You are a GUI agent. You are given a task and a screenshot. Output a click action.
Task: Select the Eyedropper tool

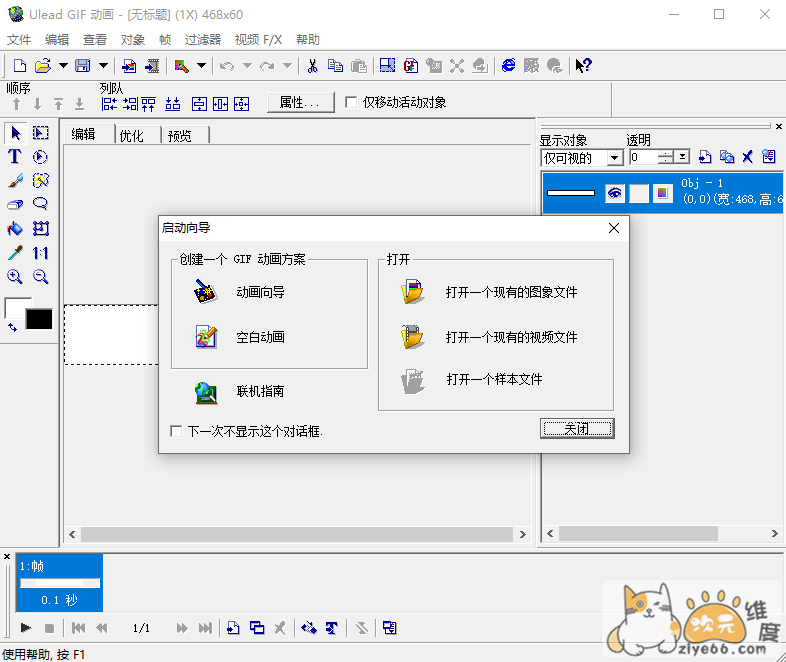point(15,253)
